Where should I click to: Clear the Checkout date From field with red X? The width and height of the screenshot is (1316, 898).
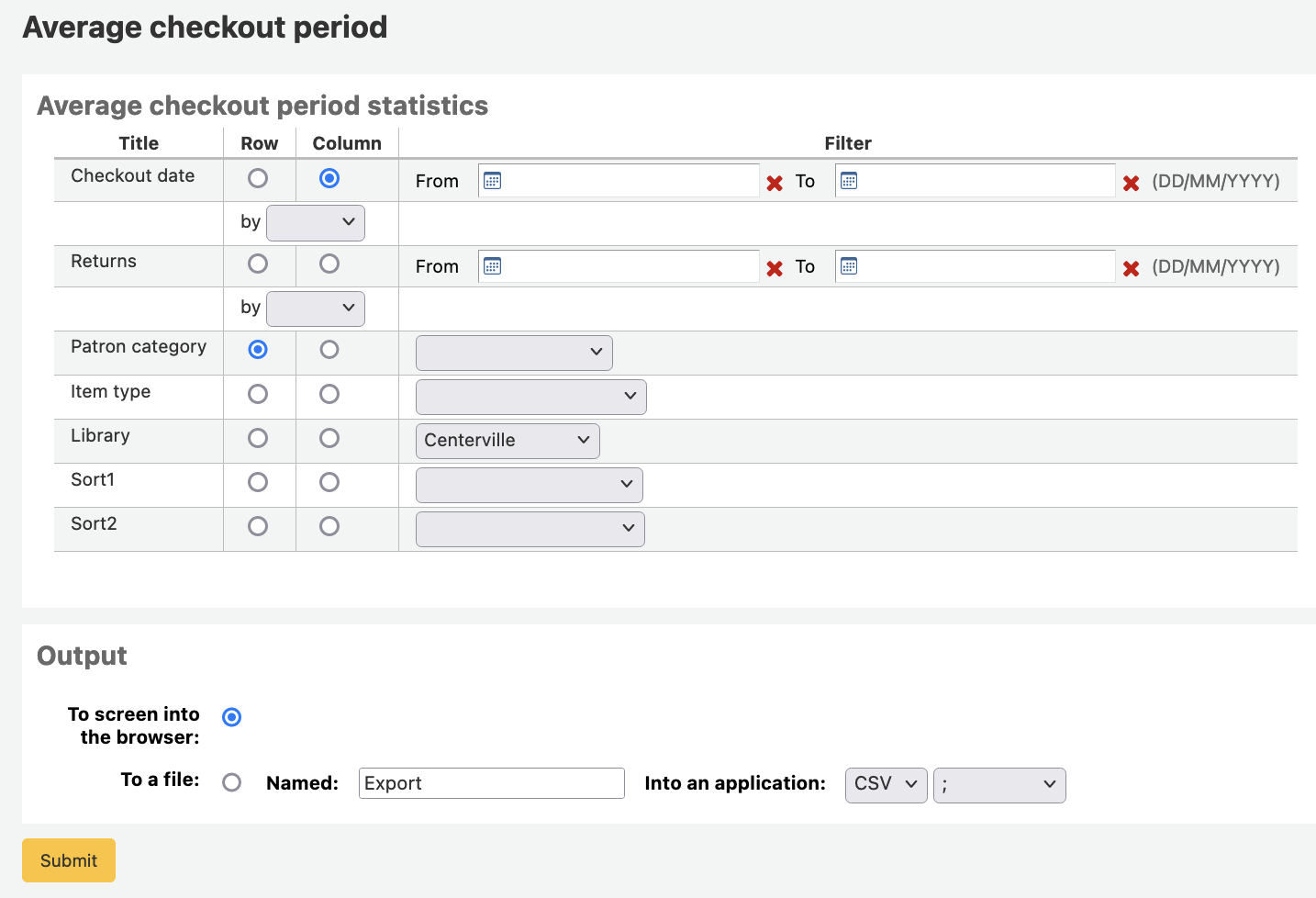(x=775, y=183)
